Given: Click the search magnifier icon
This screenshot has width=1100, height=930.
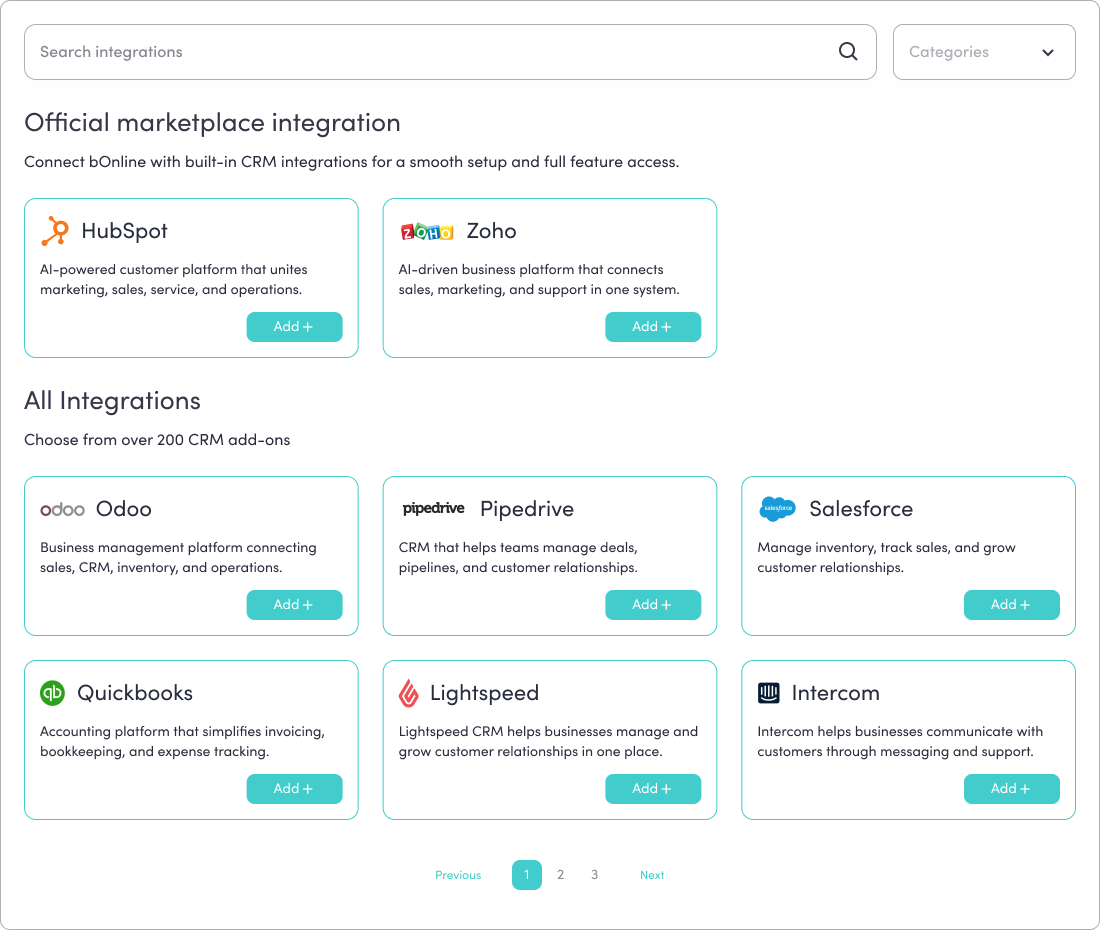Looking at the screenshot, I should coord(848,52).
